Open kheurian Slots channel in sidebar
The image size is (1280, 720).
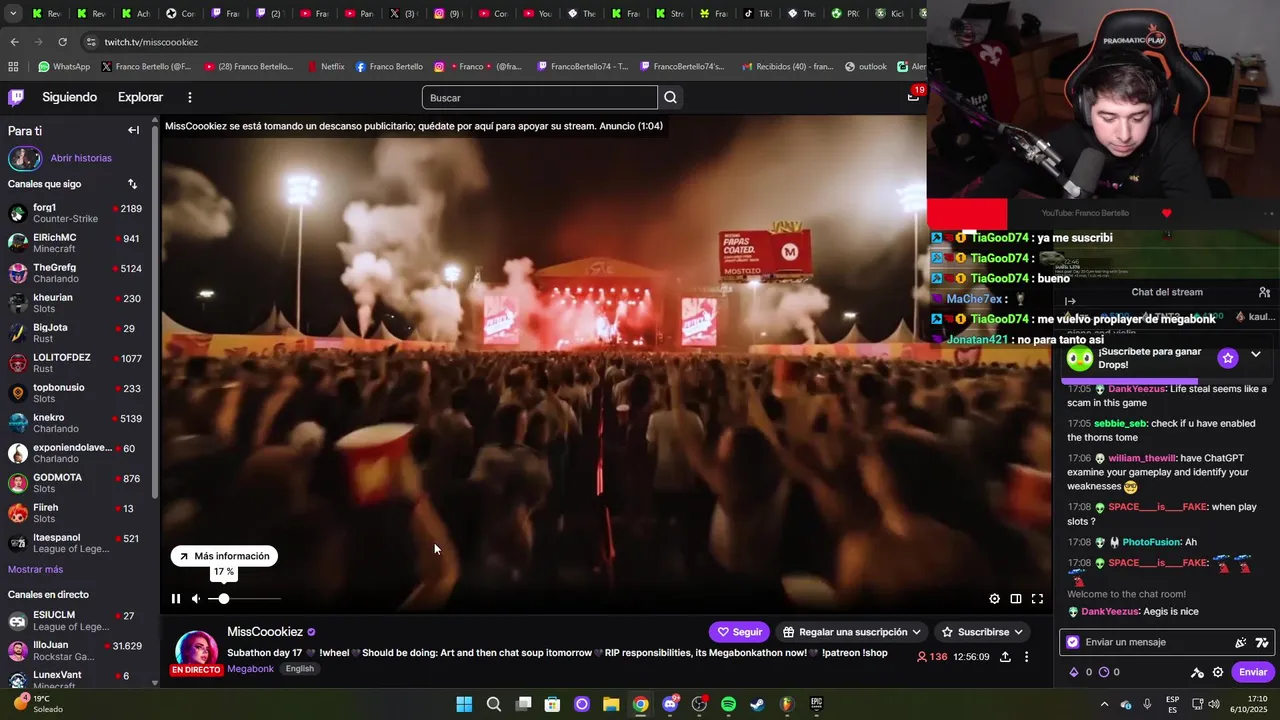pos(76,303)
